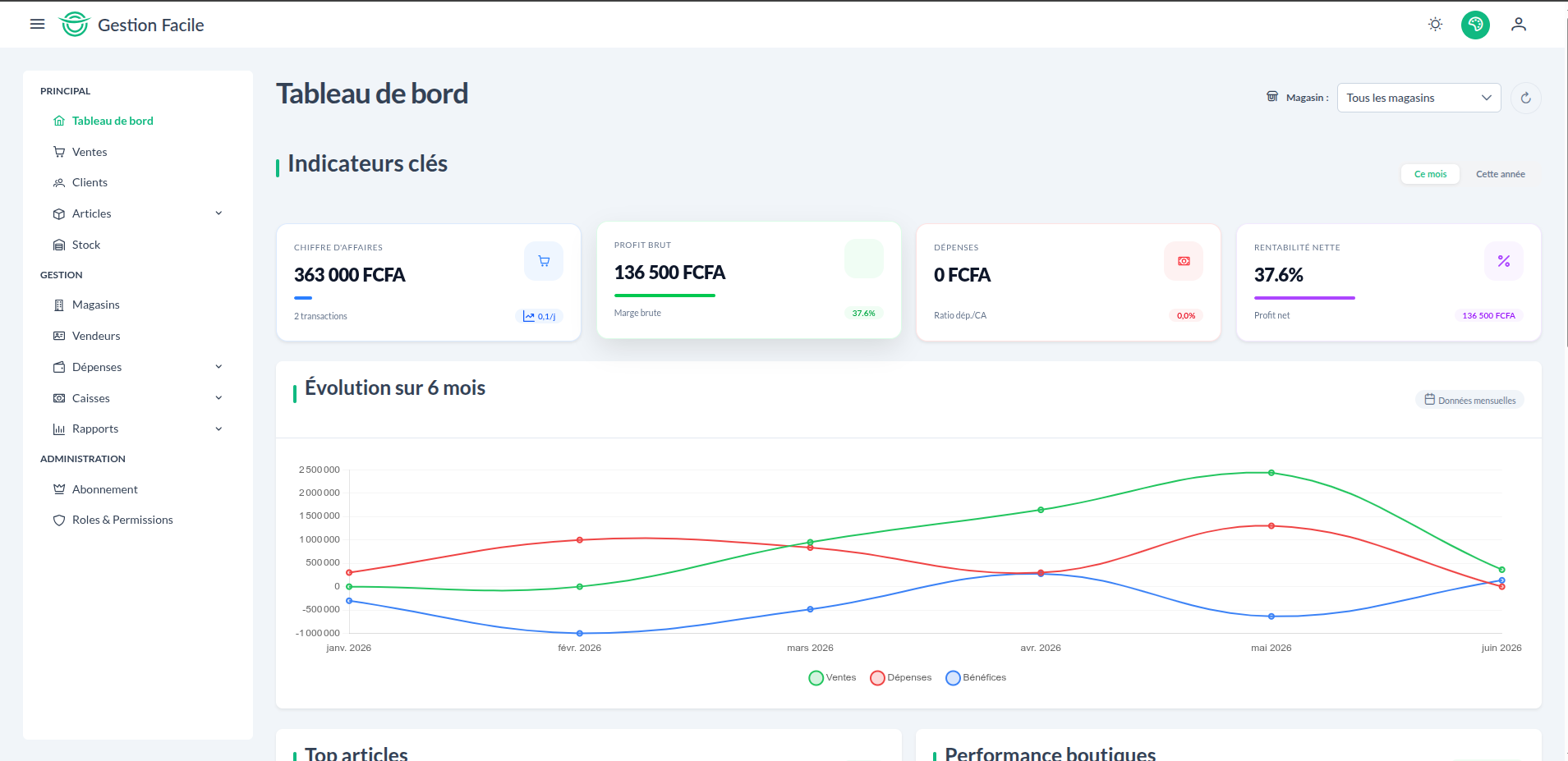
Task: Click the Données mensuelles badge
Action: click(x=1469, y=400)
